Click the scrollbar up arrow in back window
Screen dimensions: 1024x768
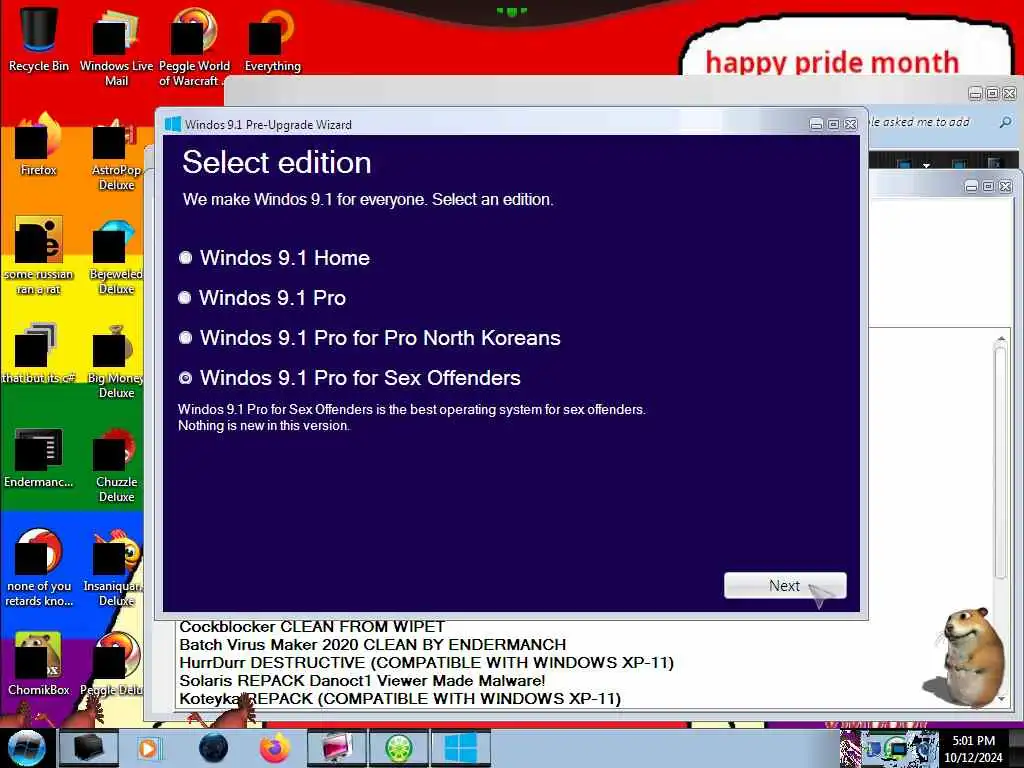(1001, 339)
